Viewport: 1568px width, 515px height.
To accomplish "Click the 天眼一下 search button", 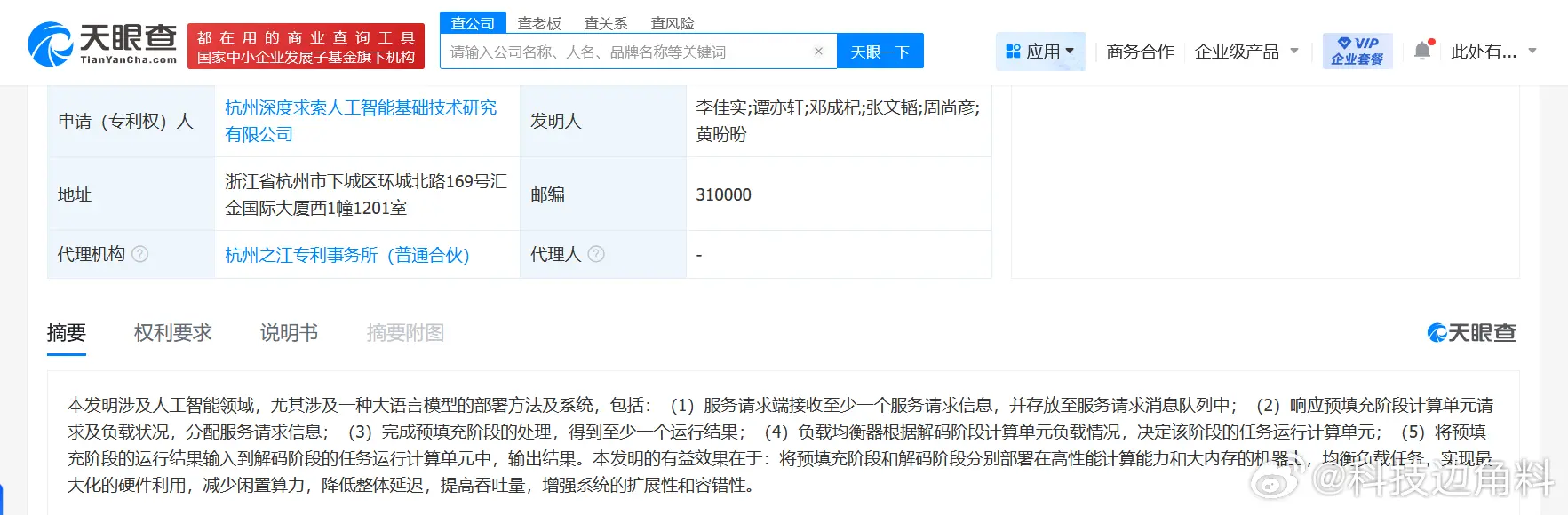I will tap(880, 51).
